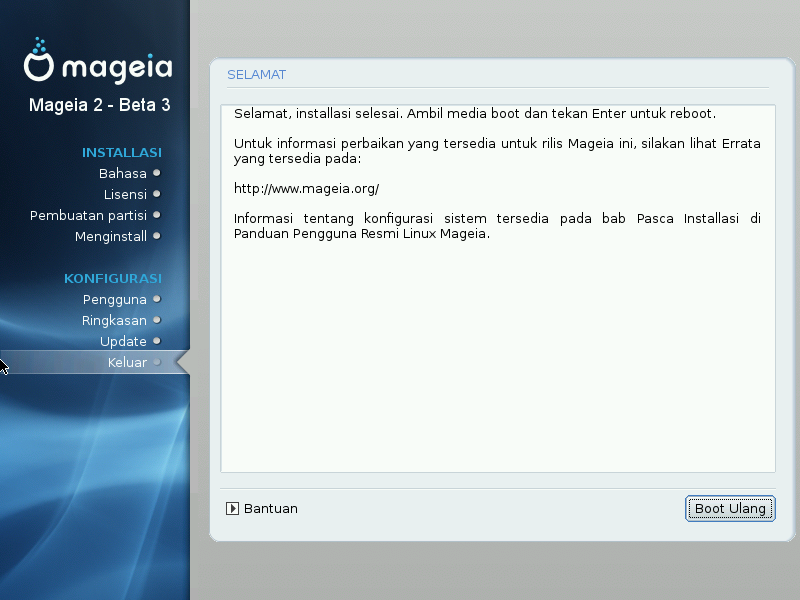This screenshot has width=800, height=600.
Task: Select the Bahasa step in the sidebar
Action: (122, 173)
